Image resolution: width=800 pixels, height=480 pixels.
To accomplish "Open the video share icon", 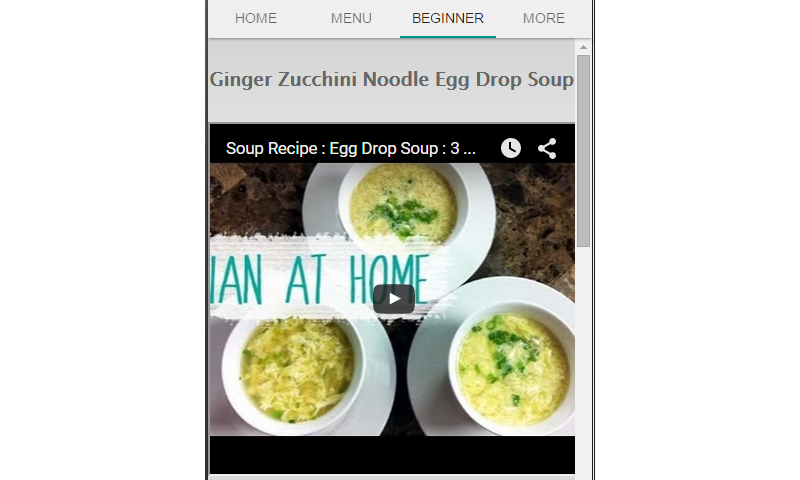I will click(x=547, y=148).
